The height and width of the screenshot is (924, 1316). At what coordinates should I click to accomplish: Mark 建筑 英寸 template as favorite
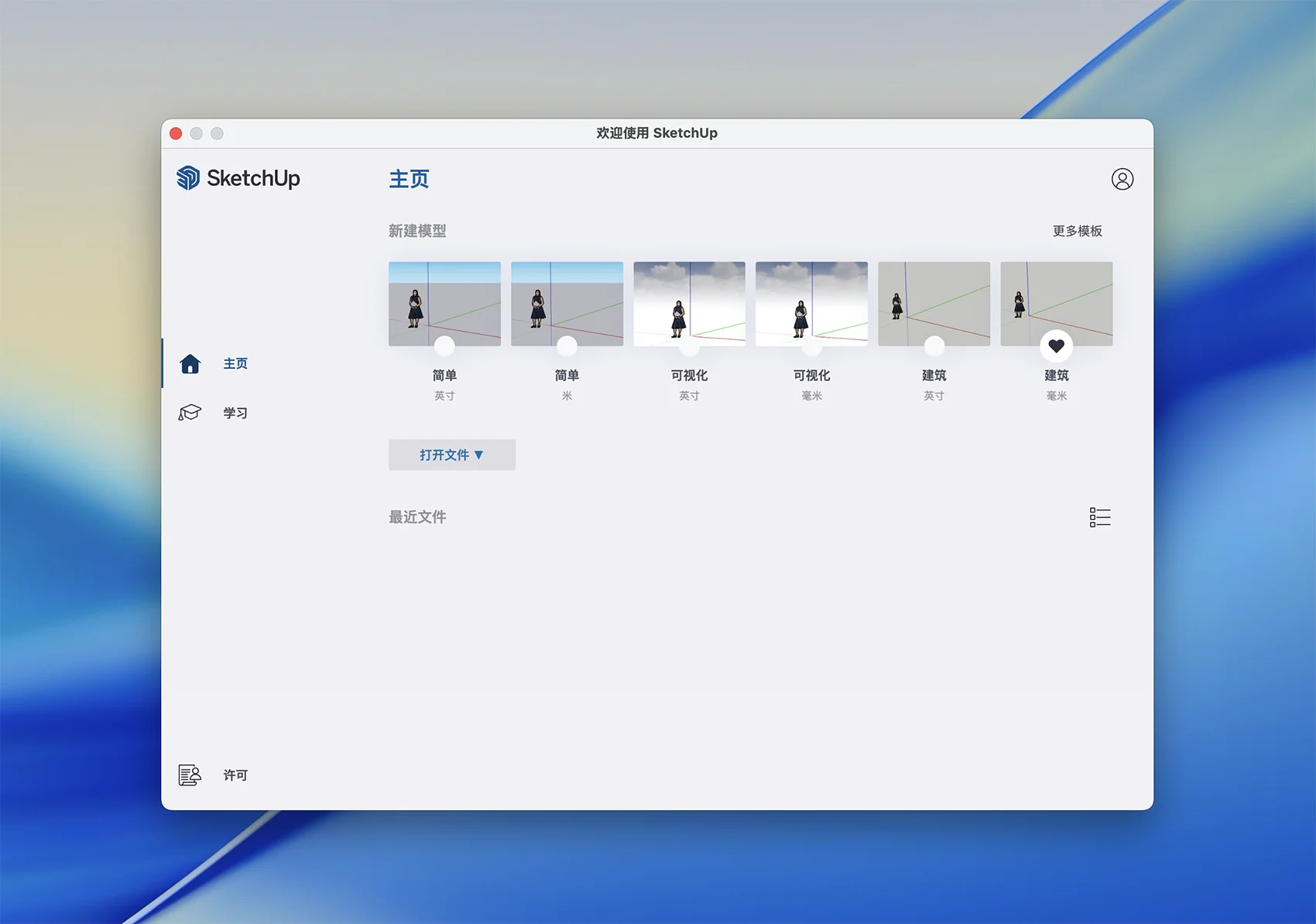(934, 345)
